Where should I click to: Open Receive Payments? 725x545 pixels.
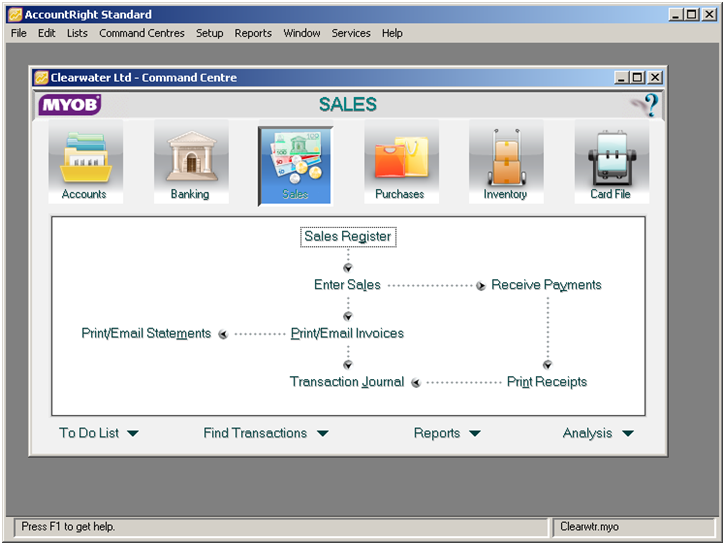[546, 285]
